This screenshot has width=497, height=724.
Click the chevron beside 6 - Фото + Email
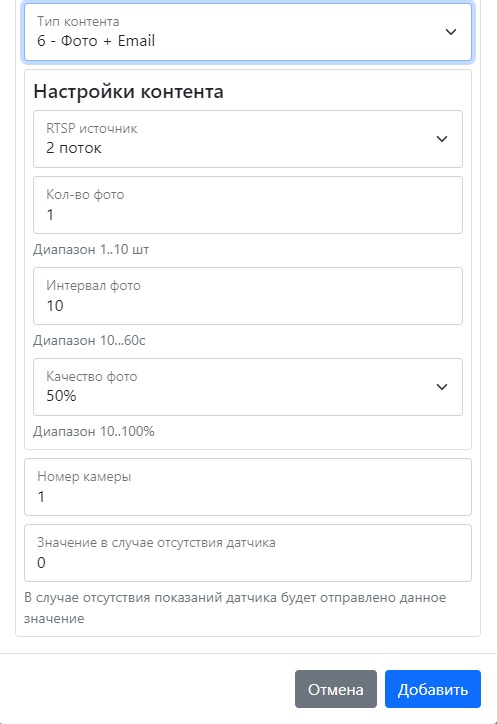click(x=451, y=32)
